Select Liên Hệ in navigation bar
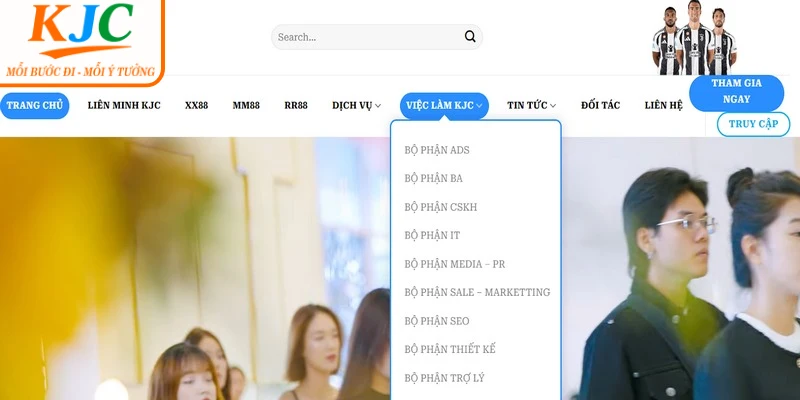The width and height of the screenshot is (800, 400). pos(664,106)
